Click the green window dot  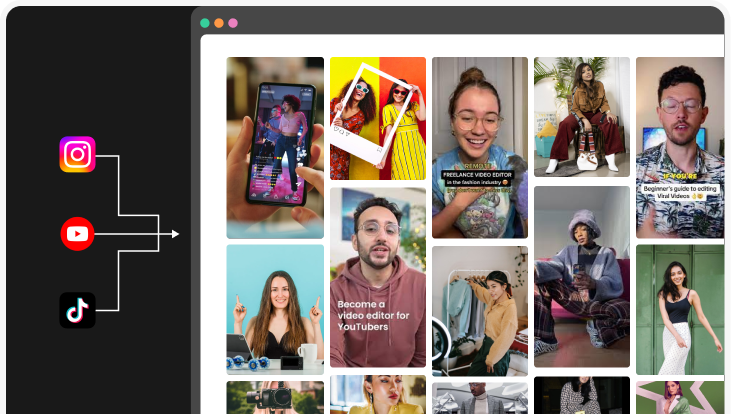pos(205,23)
